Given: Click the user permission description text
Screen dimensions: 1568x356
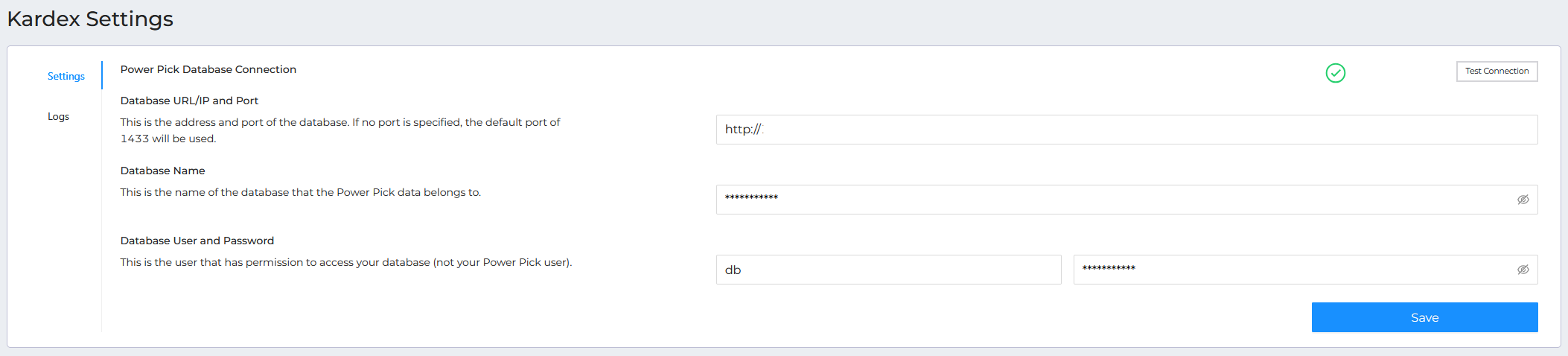Looking at the screenshot, I should 346,262.
